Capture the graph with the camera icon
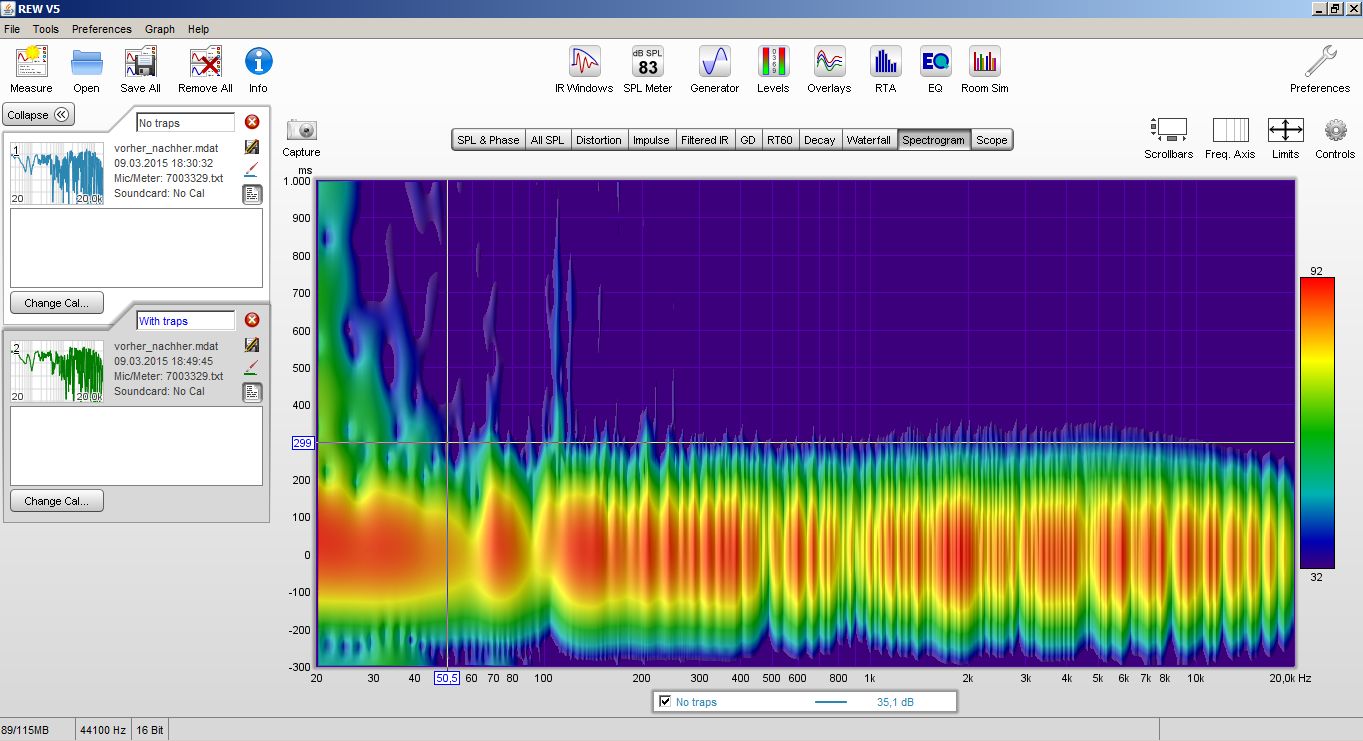Image resolution: width=1363 pixels, height=741 pixels. coord(301,130)
